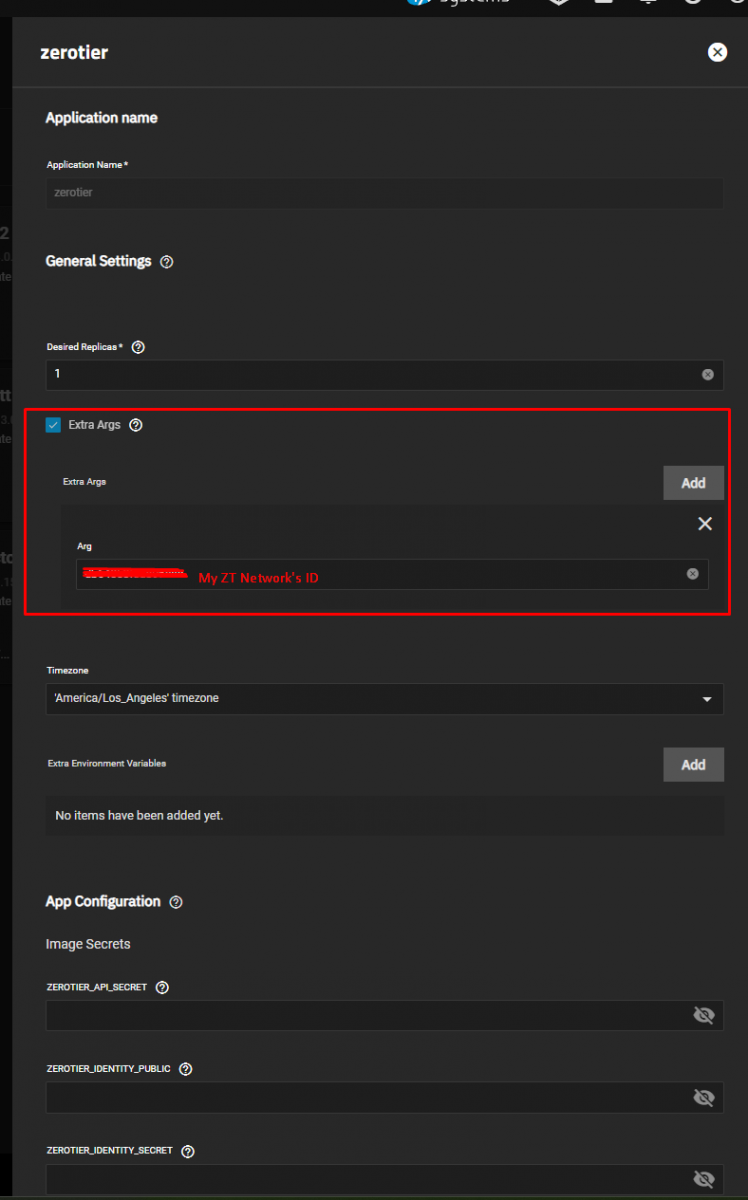Viewport: 748px width, 1200px height.
Task: Select 'No items have been added yet.' text
Action: click(x=139, y=816)
